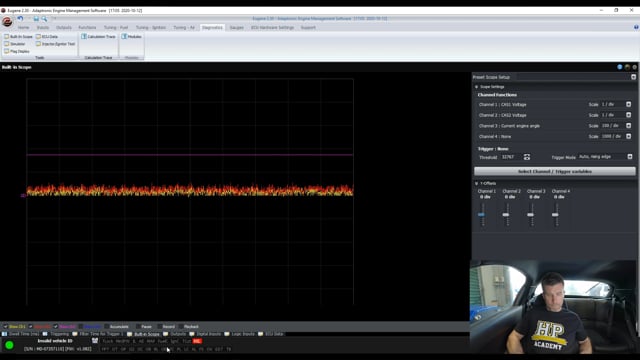Click the olive round icon in scope header

pos(627,67)
